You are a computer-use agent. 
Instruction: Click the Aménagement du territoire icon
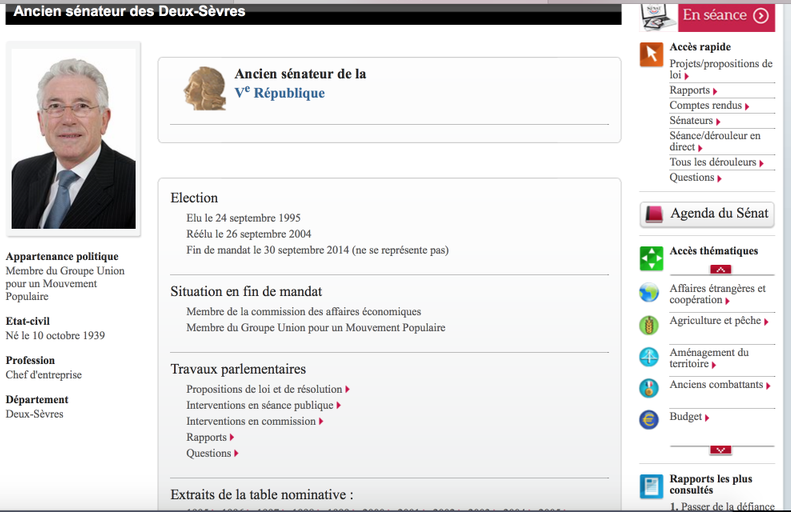point(649,357)
